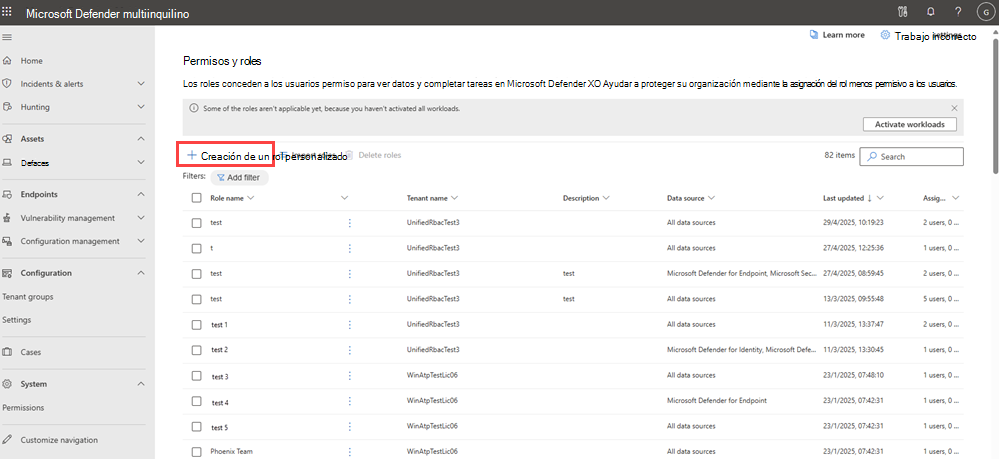Click the Home house icon
This screenshot has height=459, width=999.
pos(8,61)
